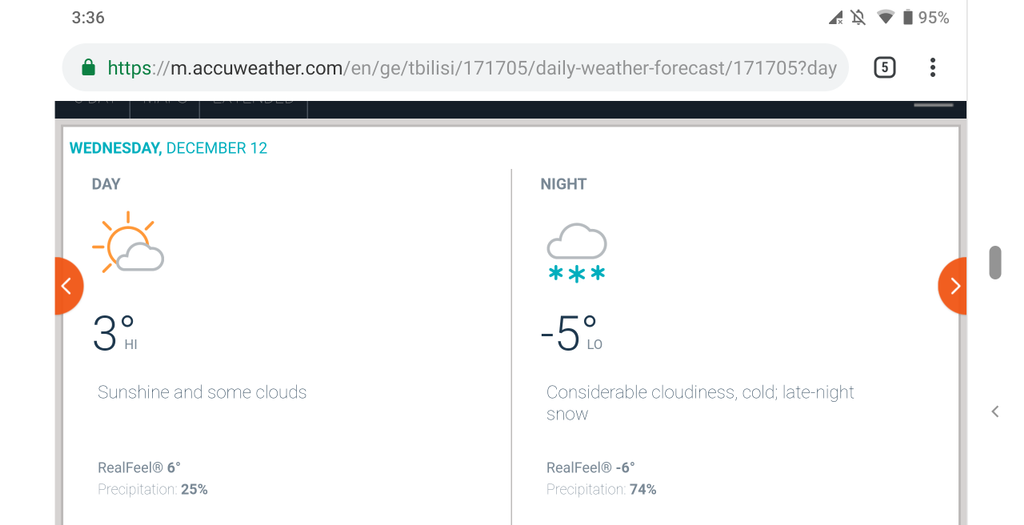The image size is (1024, 525).
Task: Open tab switcher showing 5 tabs
Action: [884, 67]
